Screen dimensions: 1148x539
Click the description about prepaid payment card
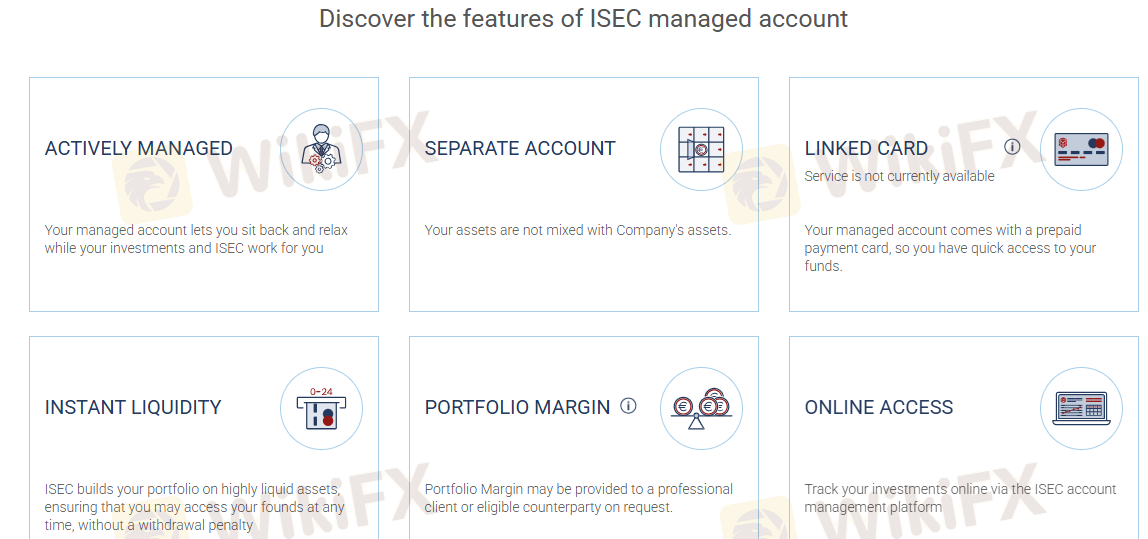click(950, 248)
